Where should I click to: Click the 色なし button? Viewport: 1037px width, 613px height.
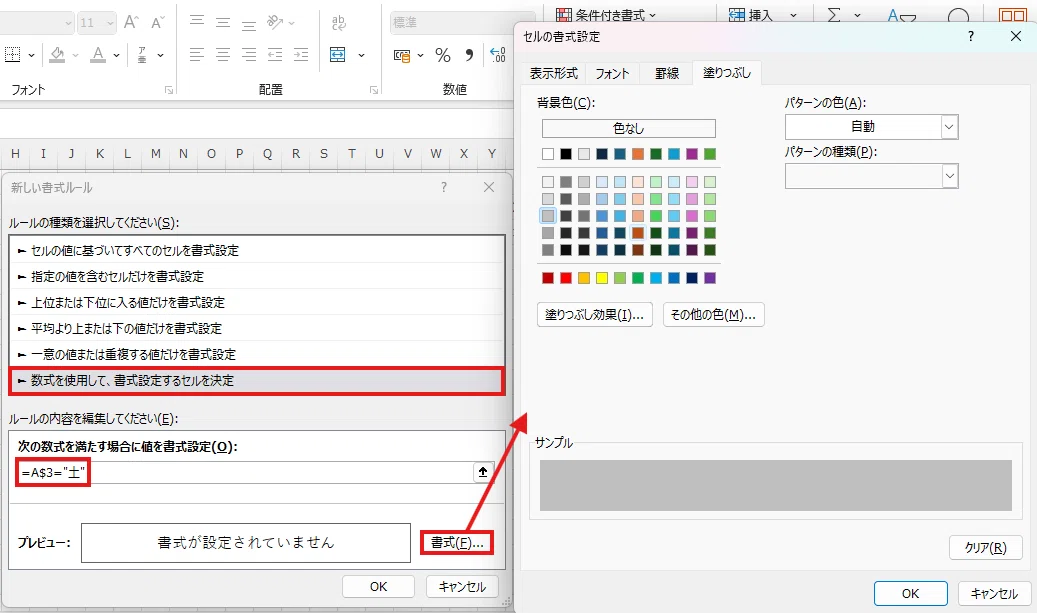click(628, 128)
